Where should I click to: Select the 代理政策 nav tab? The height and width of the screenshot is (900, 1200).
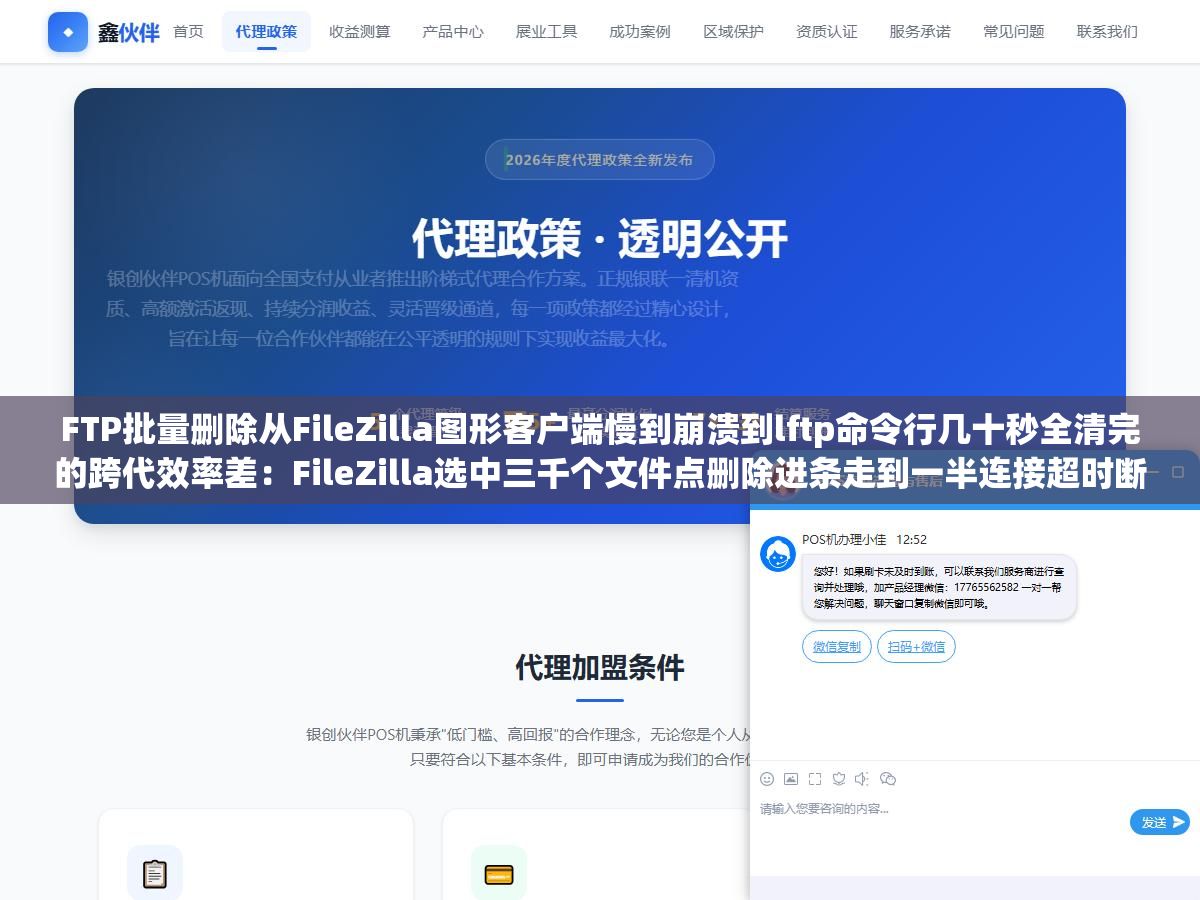[x=266, y=31]
